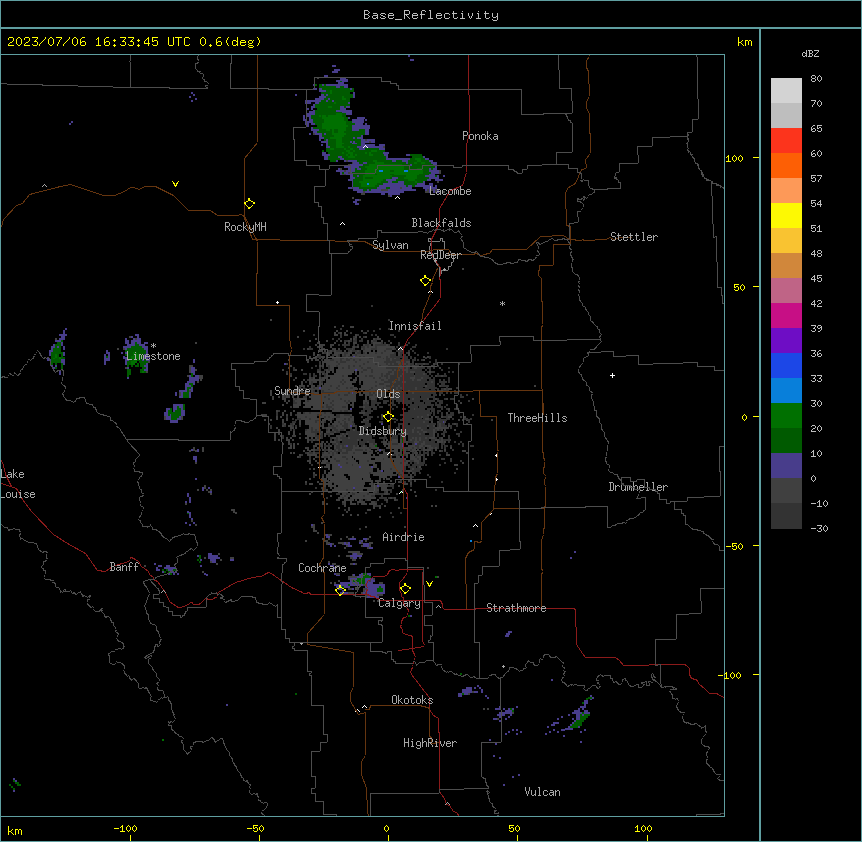Image resolution: width=862 pixels, height=842 pixels.
Task: Select the bright green 20-30 dBZ swatch
Action: (x=786, y=416)
